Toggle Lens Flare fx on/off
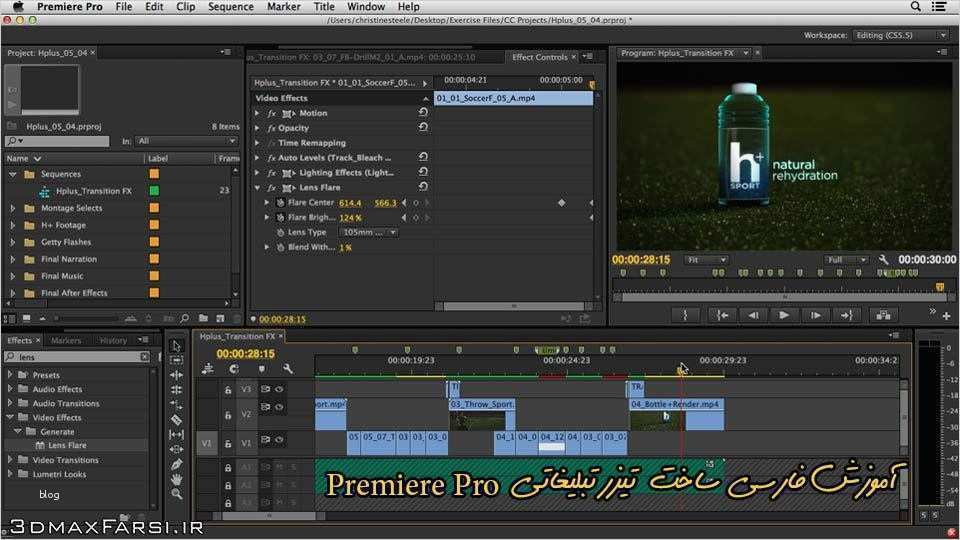 point(271,187)
